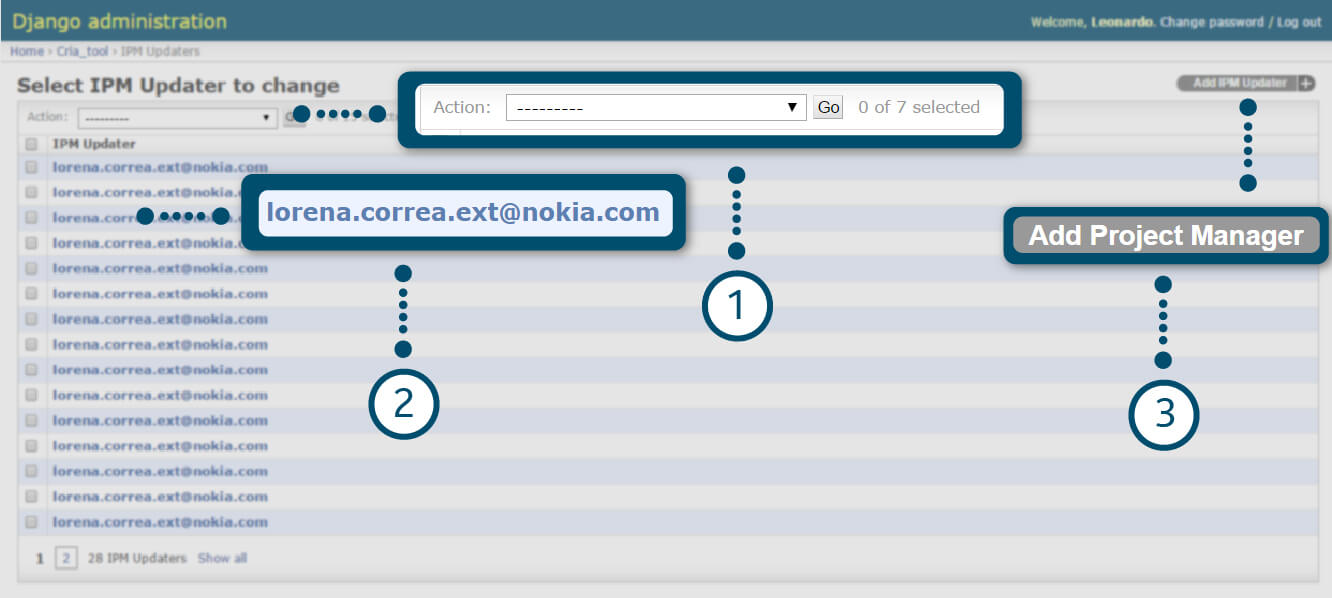Click the Add Project Manager callout label

coord(1166,236)
